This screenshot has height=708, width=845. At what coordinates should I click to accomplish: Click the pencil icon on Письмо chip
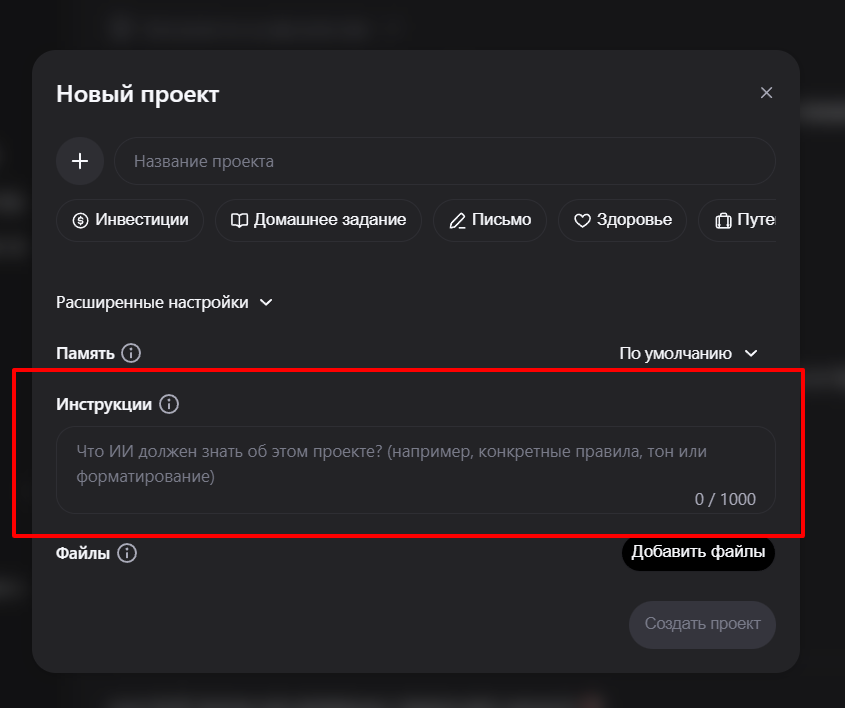[456, 220]
